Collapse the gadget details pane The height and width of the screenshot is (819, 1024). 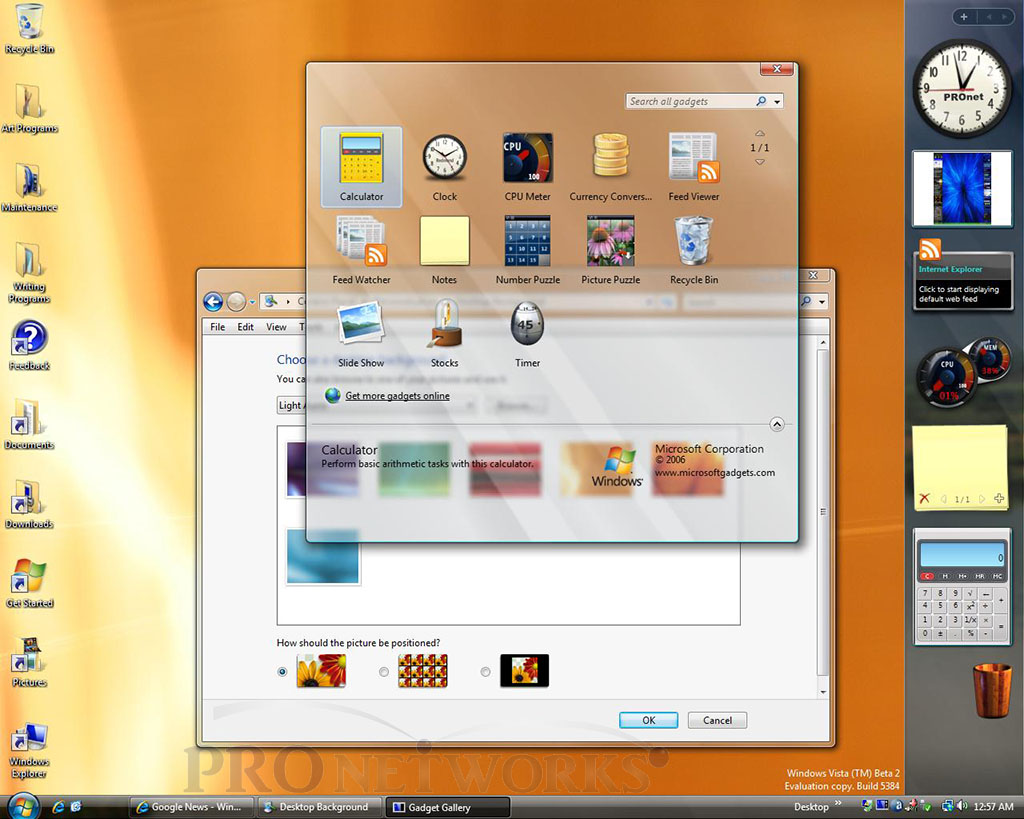coord(777,424)
